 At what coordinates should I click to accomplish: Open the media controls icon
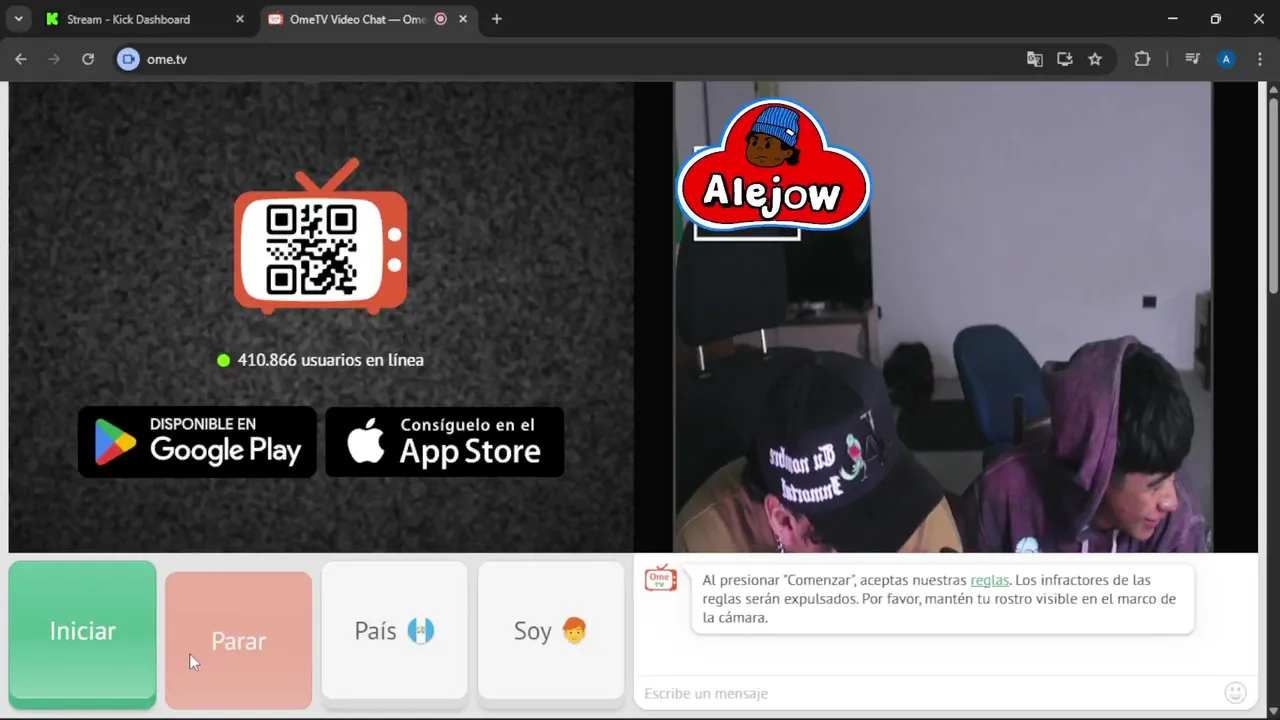(x=1192, y=59)
